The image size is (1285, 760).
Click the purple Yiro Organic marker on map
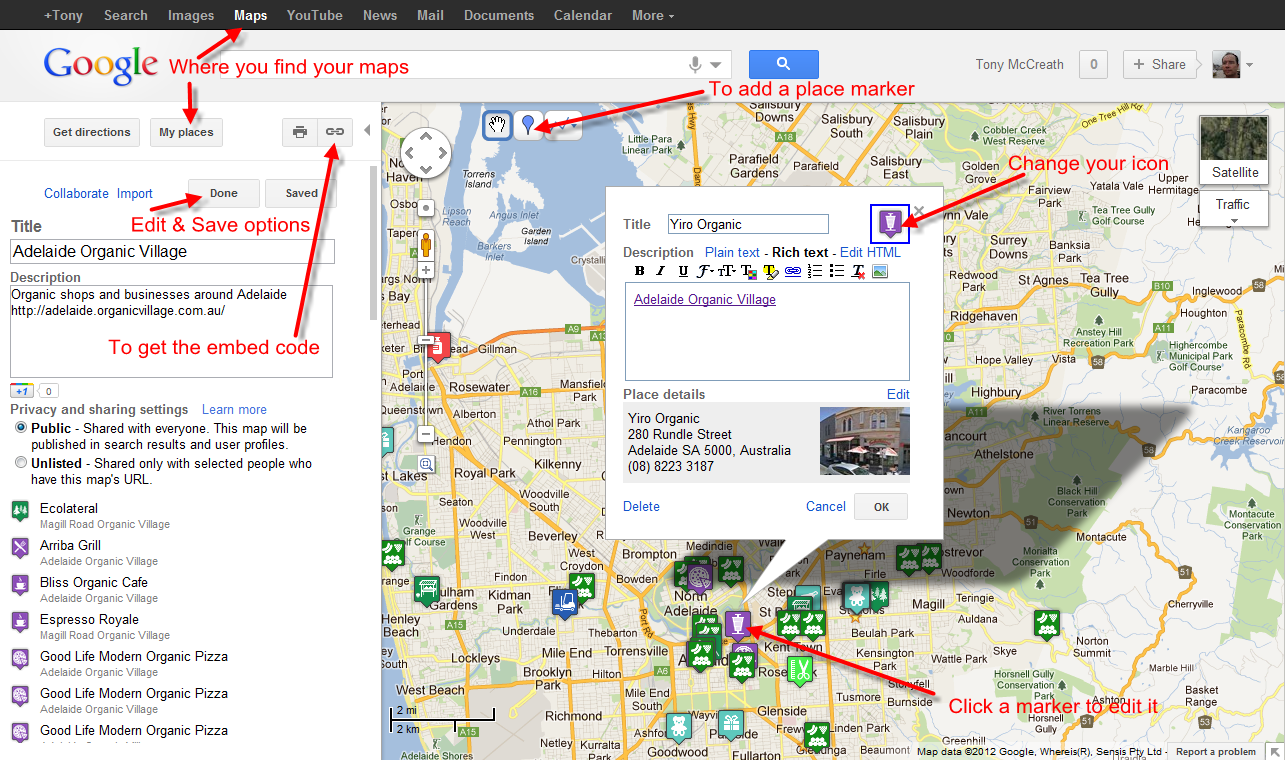(737, 626)
